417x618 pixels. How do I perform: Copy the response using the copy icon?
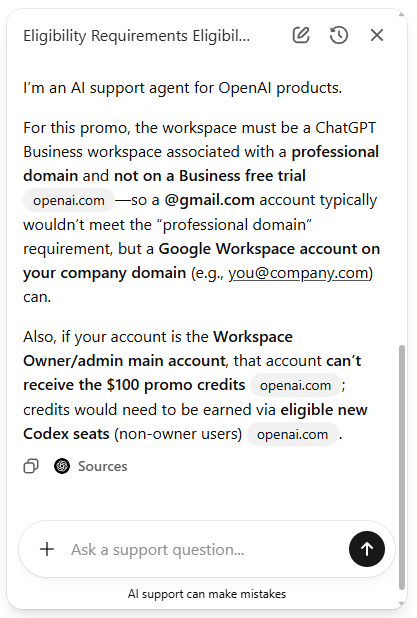[x=31, y=466]
